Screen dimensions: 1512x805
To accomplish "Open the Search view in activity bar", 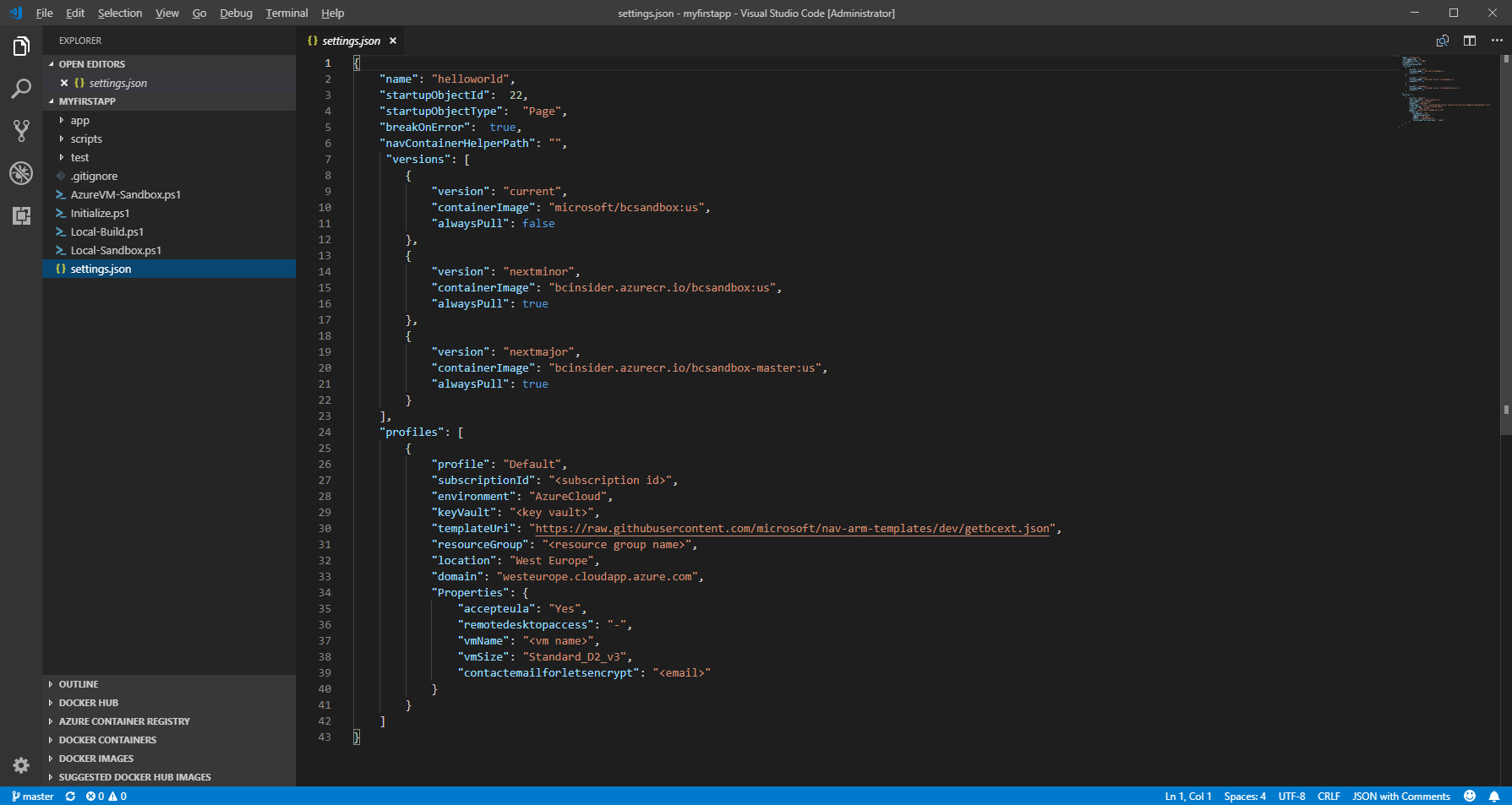I will 21,89.
